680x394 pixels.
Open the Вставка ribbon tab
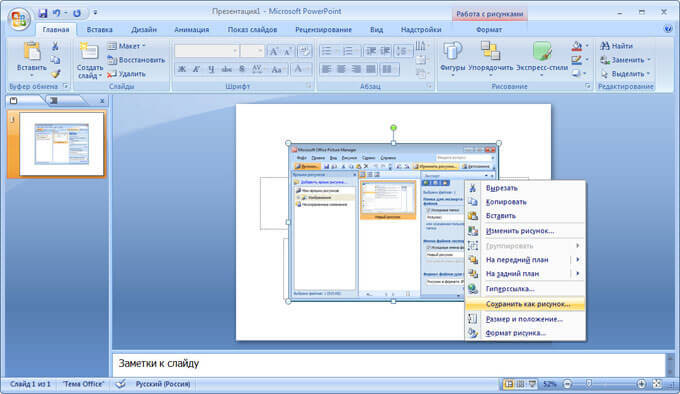point(99,29)
